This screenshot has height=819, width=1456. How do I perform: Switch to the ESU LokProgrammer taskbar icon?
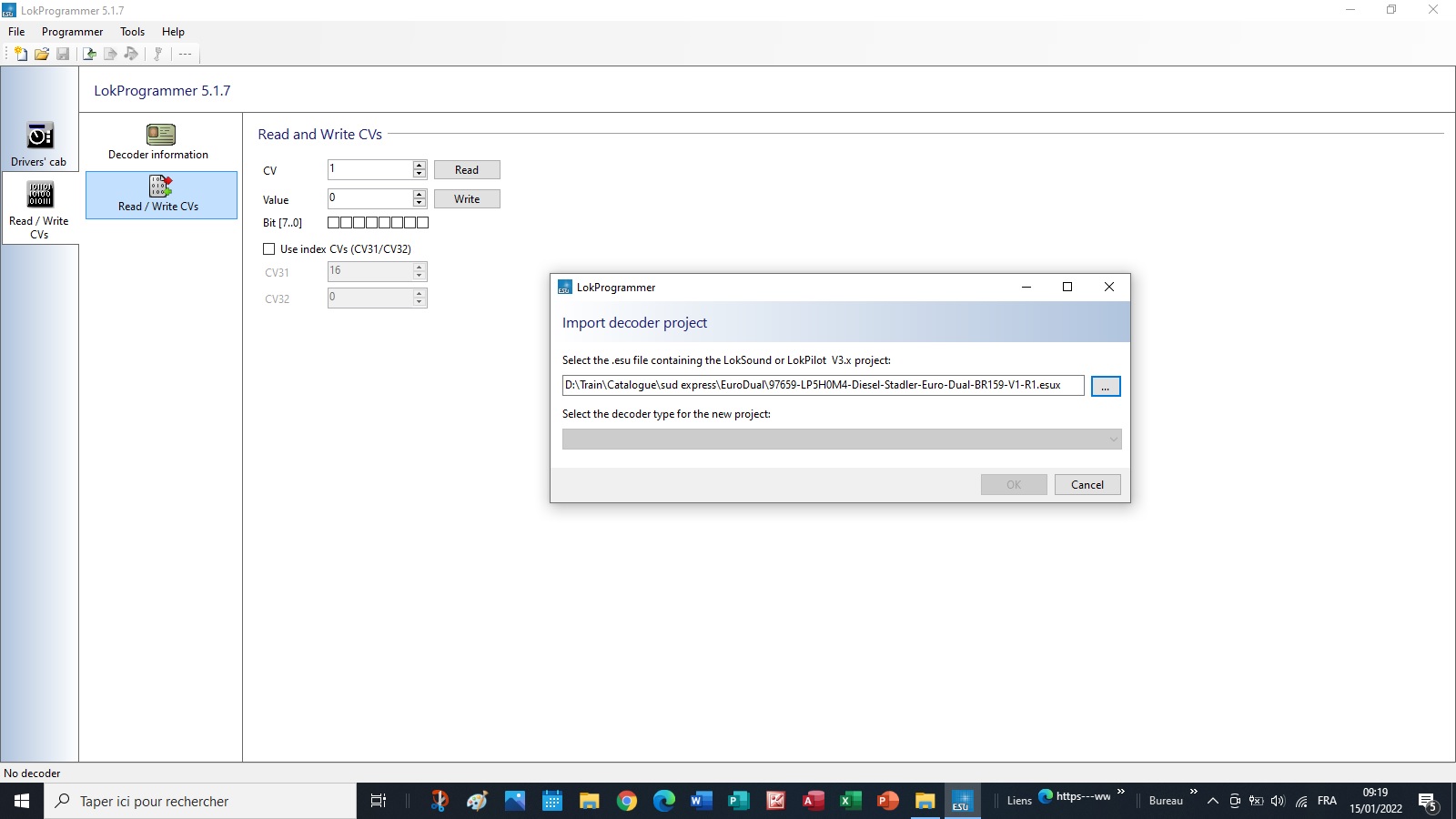pyautogui.click(x=962, y=801)
